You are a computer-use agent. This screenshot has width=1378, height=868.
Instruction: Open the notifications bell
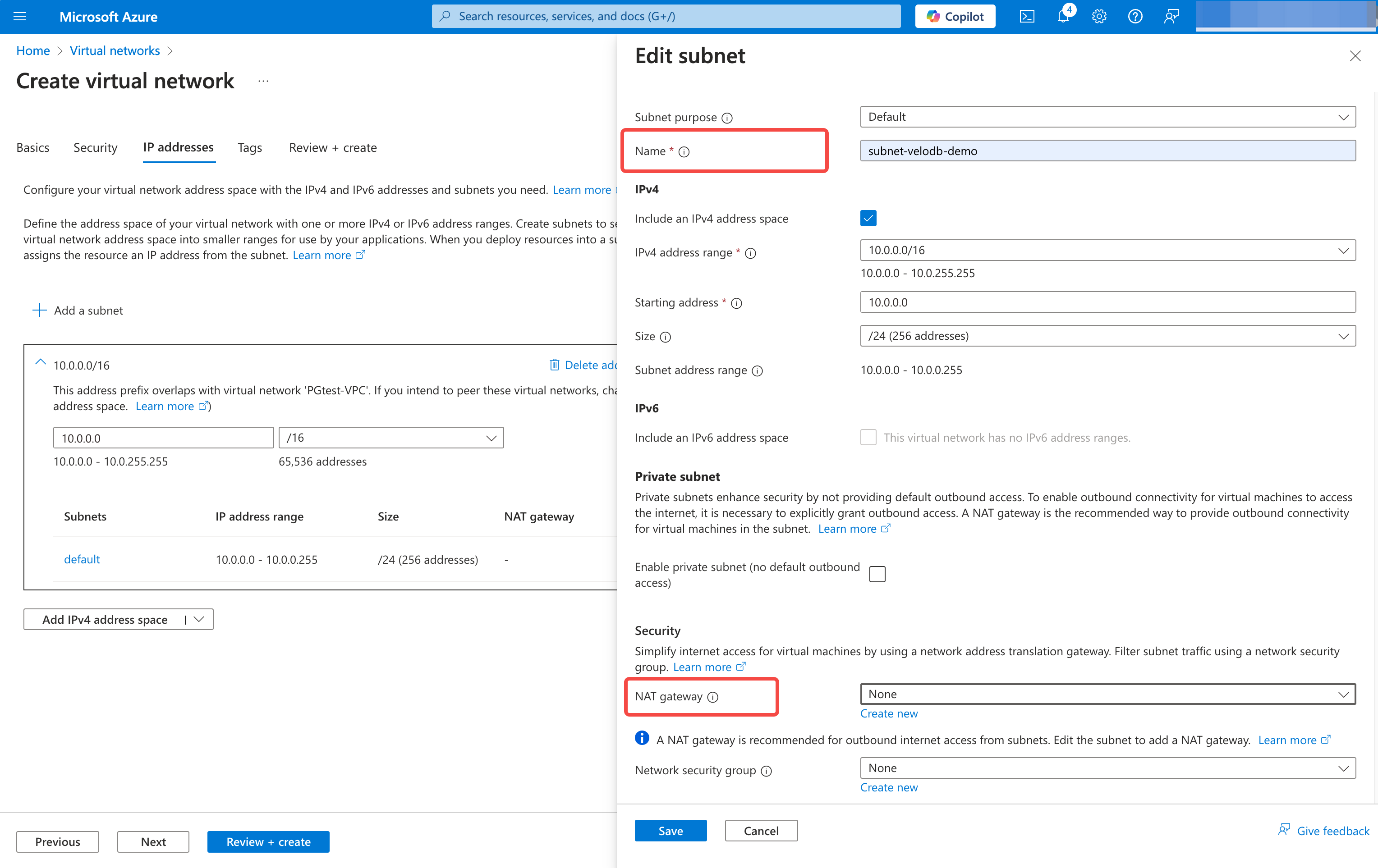point(1063,17)
